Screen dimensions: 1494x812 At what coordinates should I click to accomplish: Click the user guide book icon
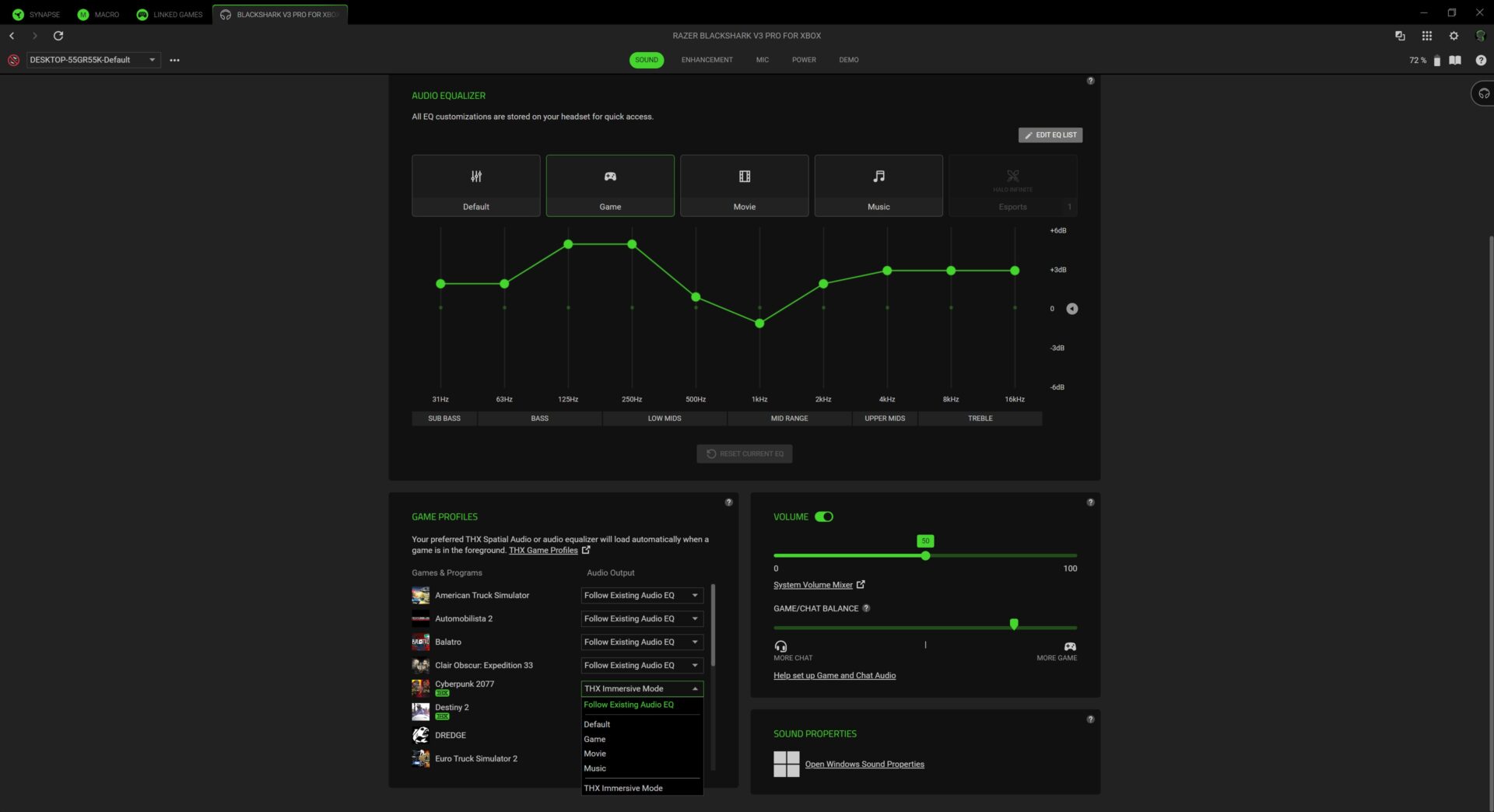pos(1454,60)
